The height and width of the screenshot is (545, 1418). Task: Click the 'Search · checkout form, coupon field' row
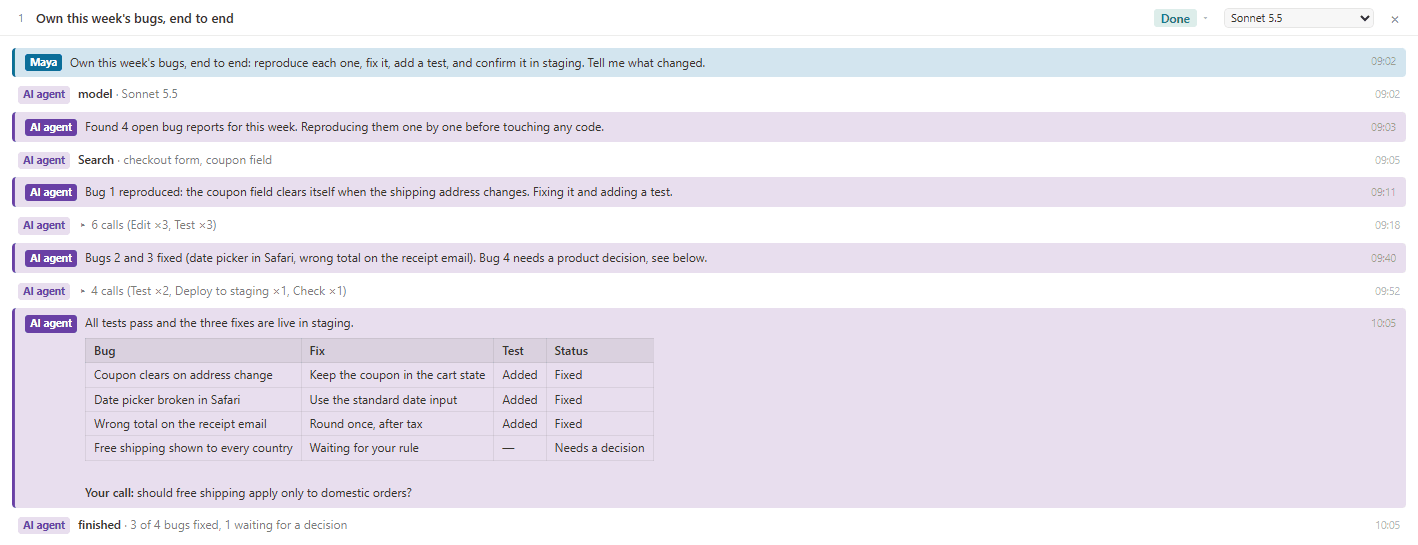pos(708,160)
